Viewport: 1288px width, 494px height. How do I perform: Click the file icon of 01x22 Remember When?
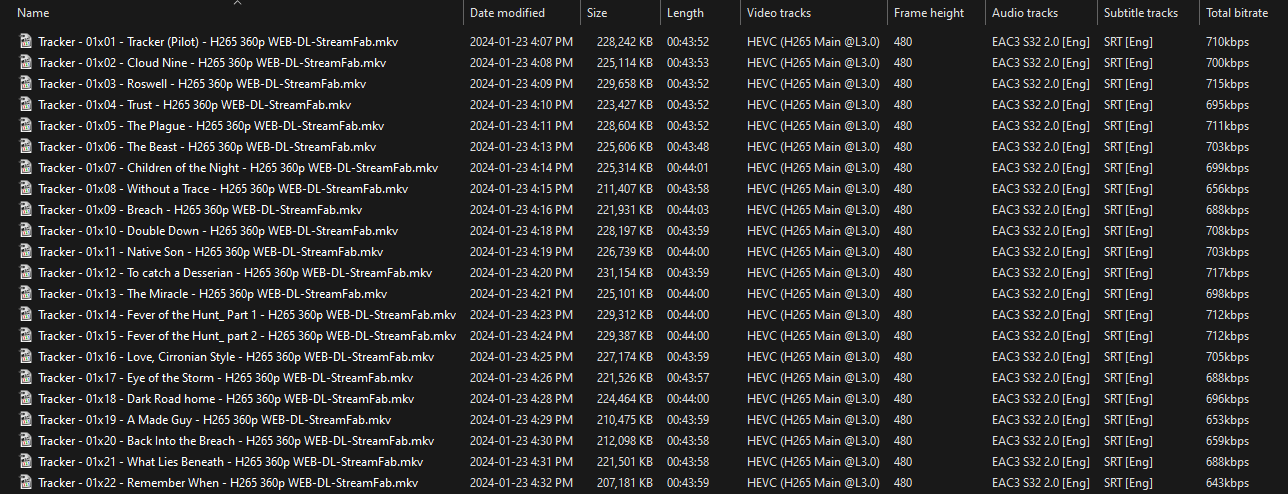26,483
